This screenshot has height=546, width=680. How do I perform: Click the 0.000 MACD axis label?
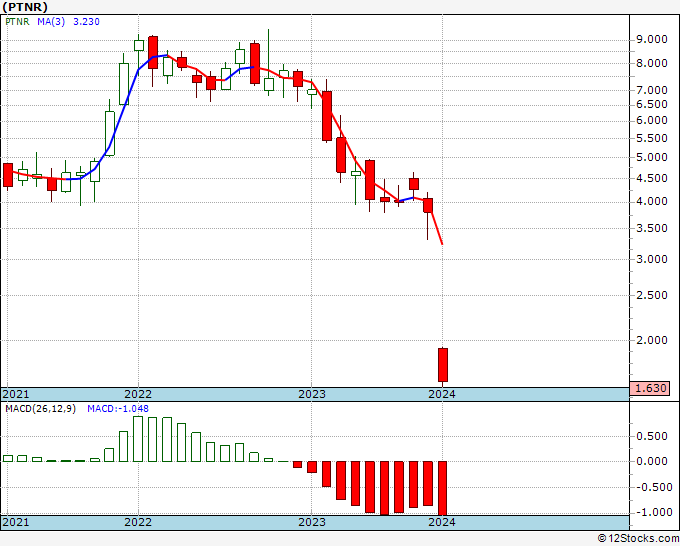click(x=651, y=461)
